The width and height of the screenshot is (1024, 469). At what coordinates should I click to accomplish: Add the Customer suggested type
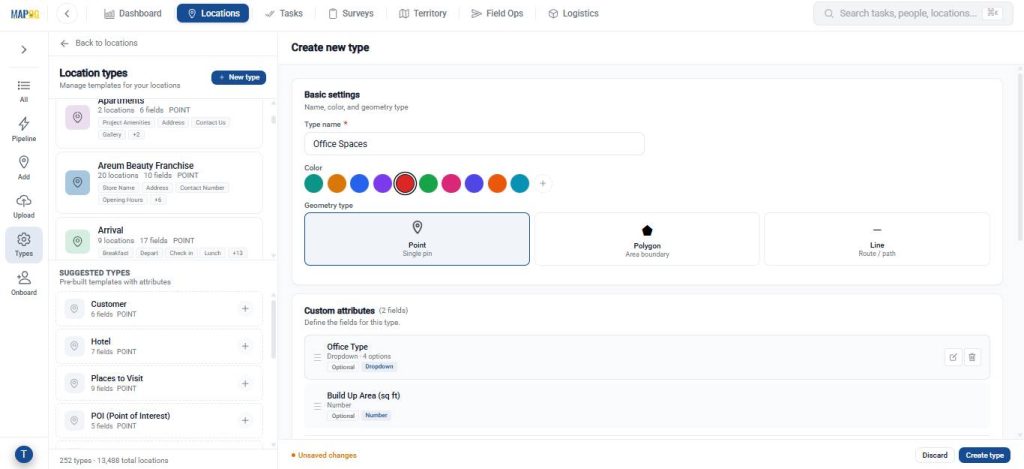click(245, 309)
